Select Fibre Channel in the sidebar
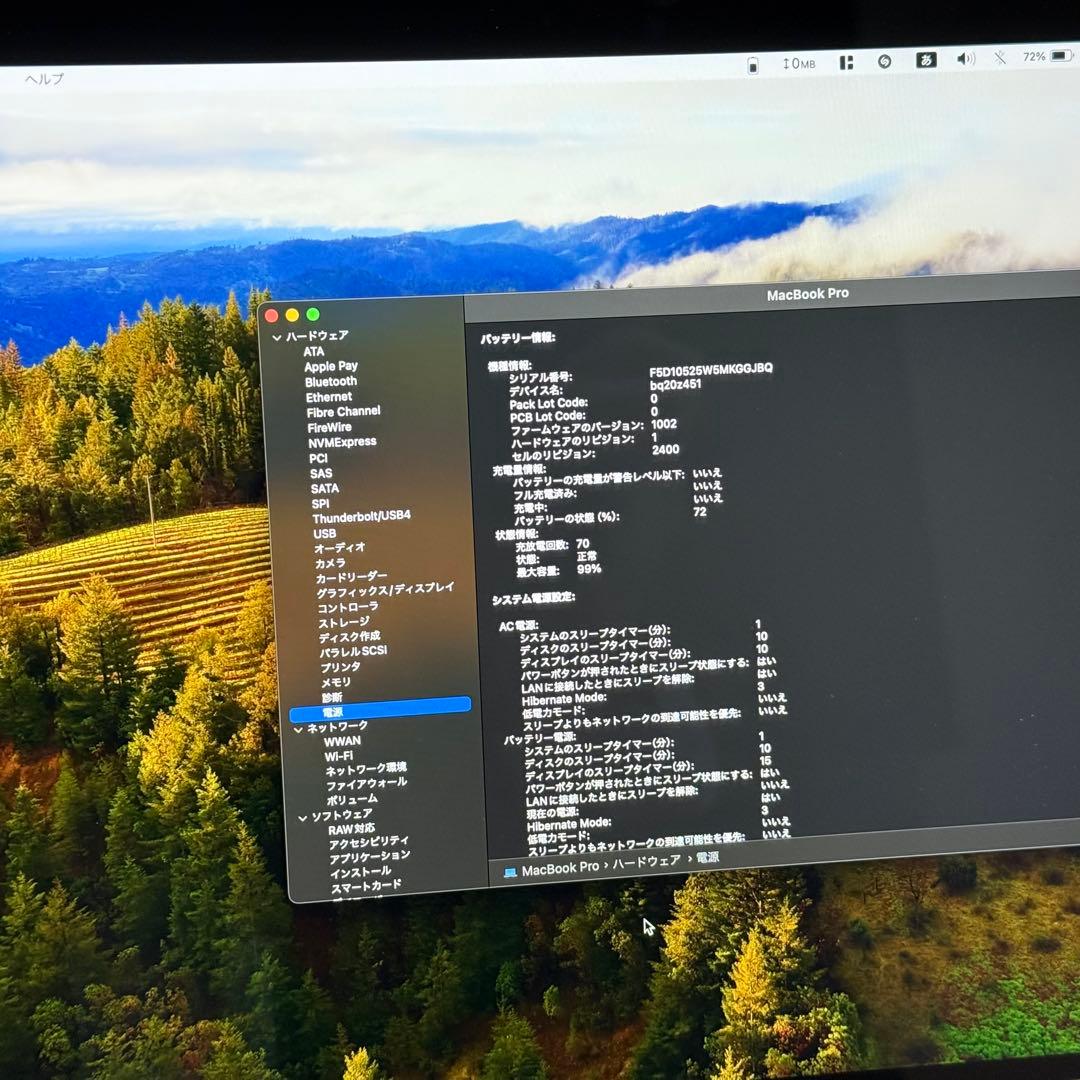Image resolution: width=1080 pixels, height=1080 pixels. coord(343,412)
